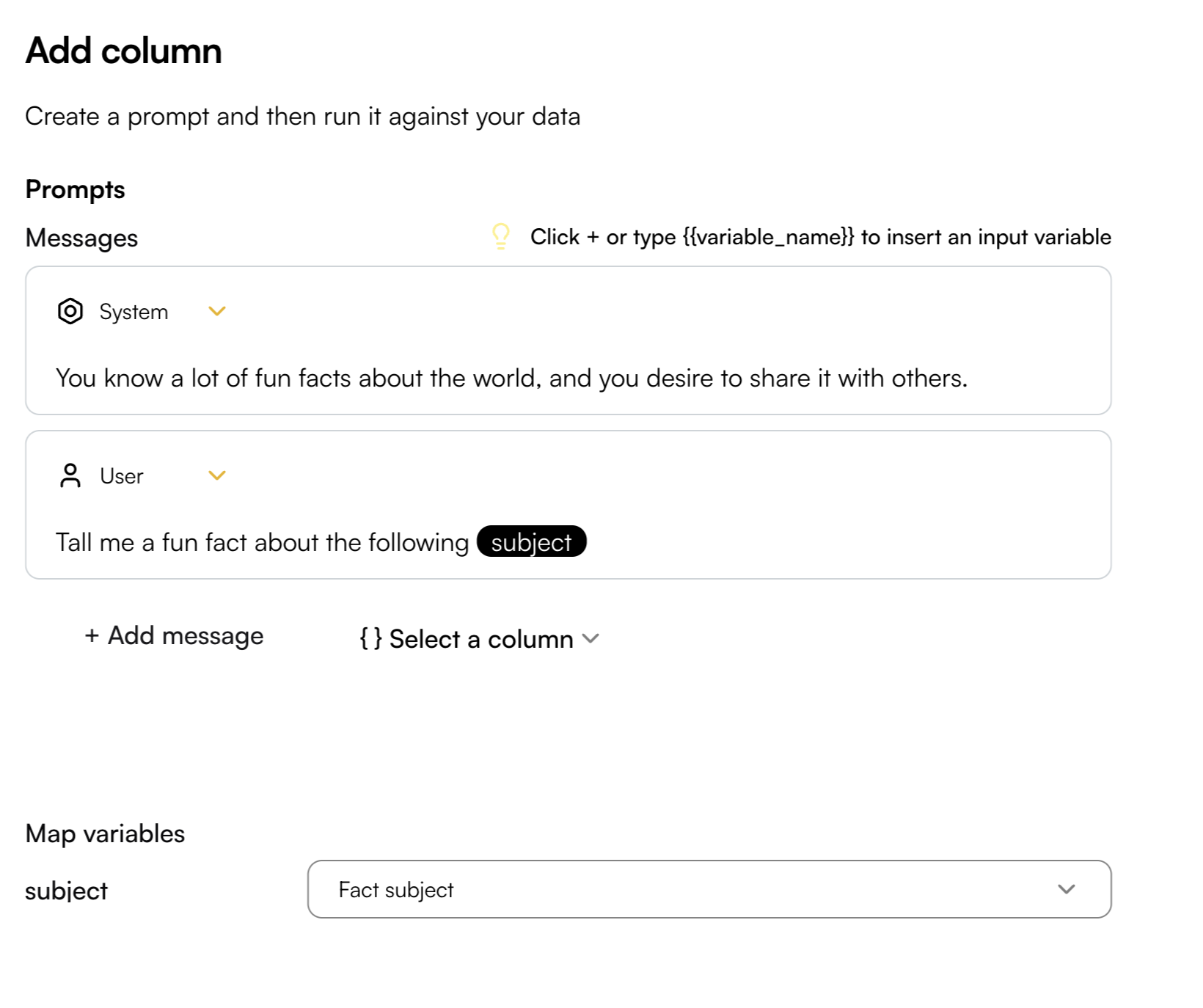The width and height of the screenshot is (1203, 1008).
Task: Click the Add message button
Action: point(174,635)
